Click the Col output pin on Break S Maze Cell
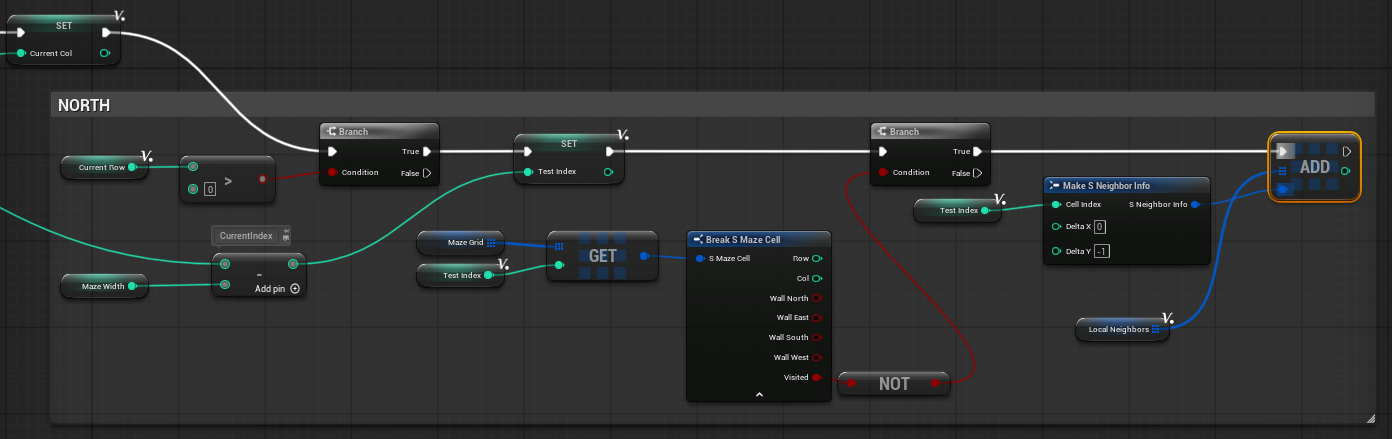Viewport: 1392px width, 439px height. coord(817,278)
